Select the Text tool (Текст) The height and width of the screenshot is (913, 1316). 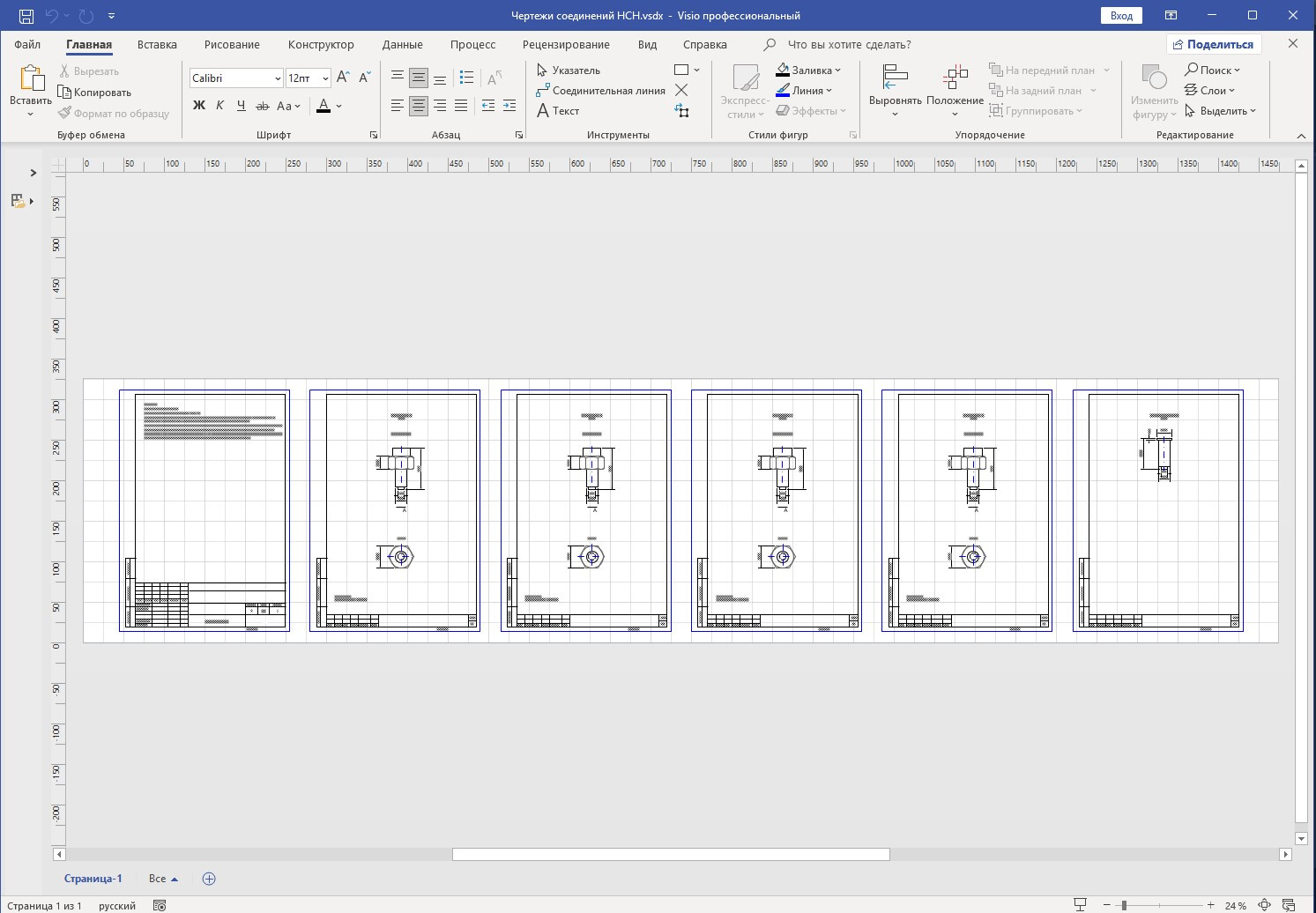point(558,111)
